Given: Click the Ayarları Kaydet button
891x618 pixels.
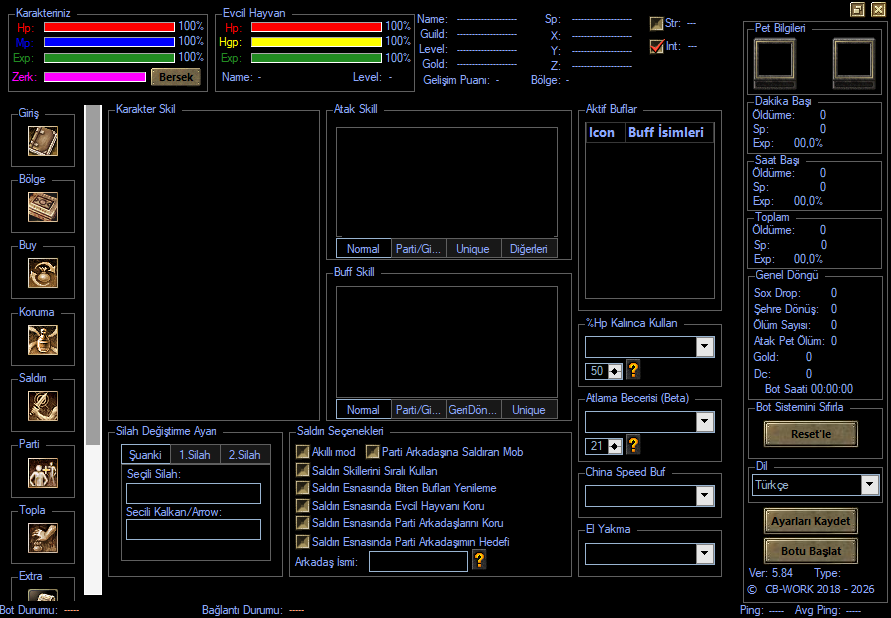Looking at the screenshot, I should pos(811,521).
